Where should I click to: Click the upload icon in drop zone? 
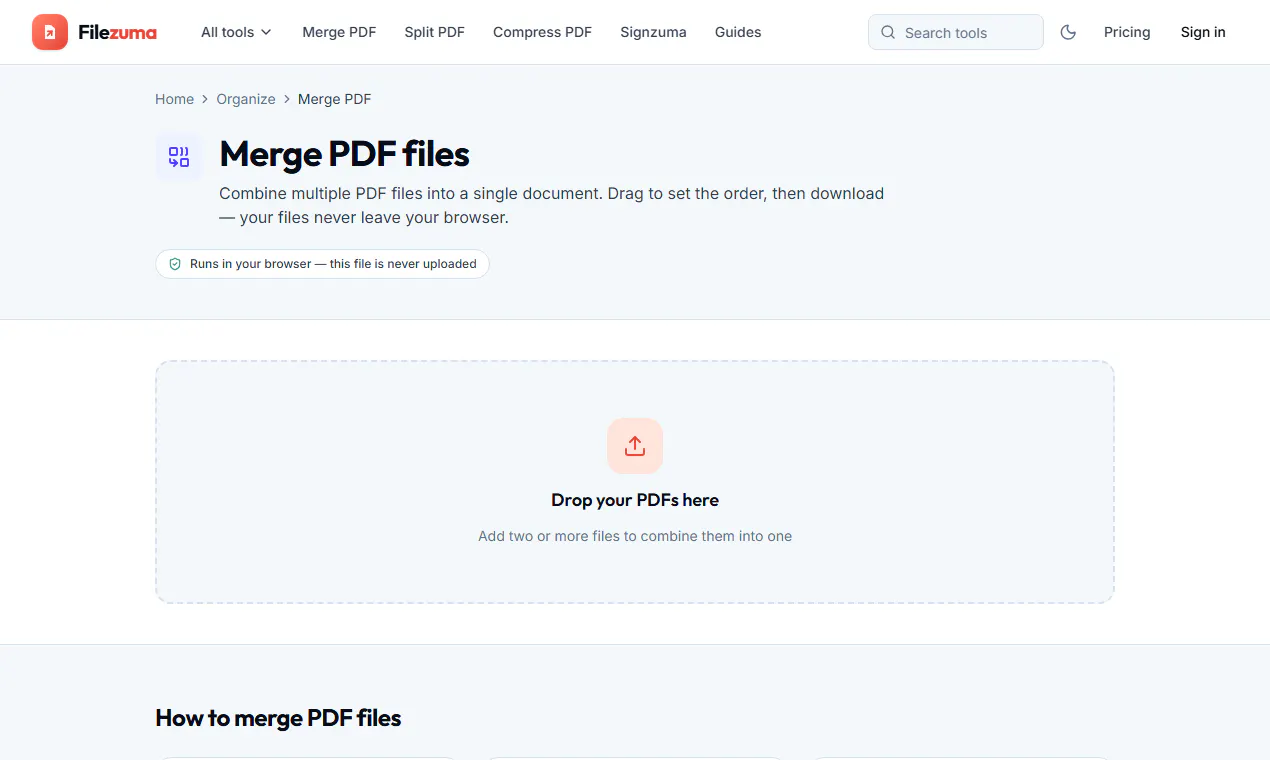click(635, 446)
